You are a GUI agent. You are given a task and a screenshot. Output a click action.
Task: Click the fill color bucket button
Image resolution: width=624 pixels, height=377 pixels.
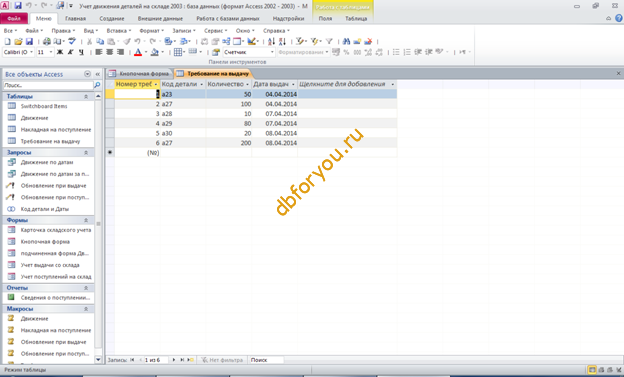point(154,52)
